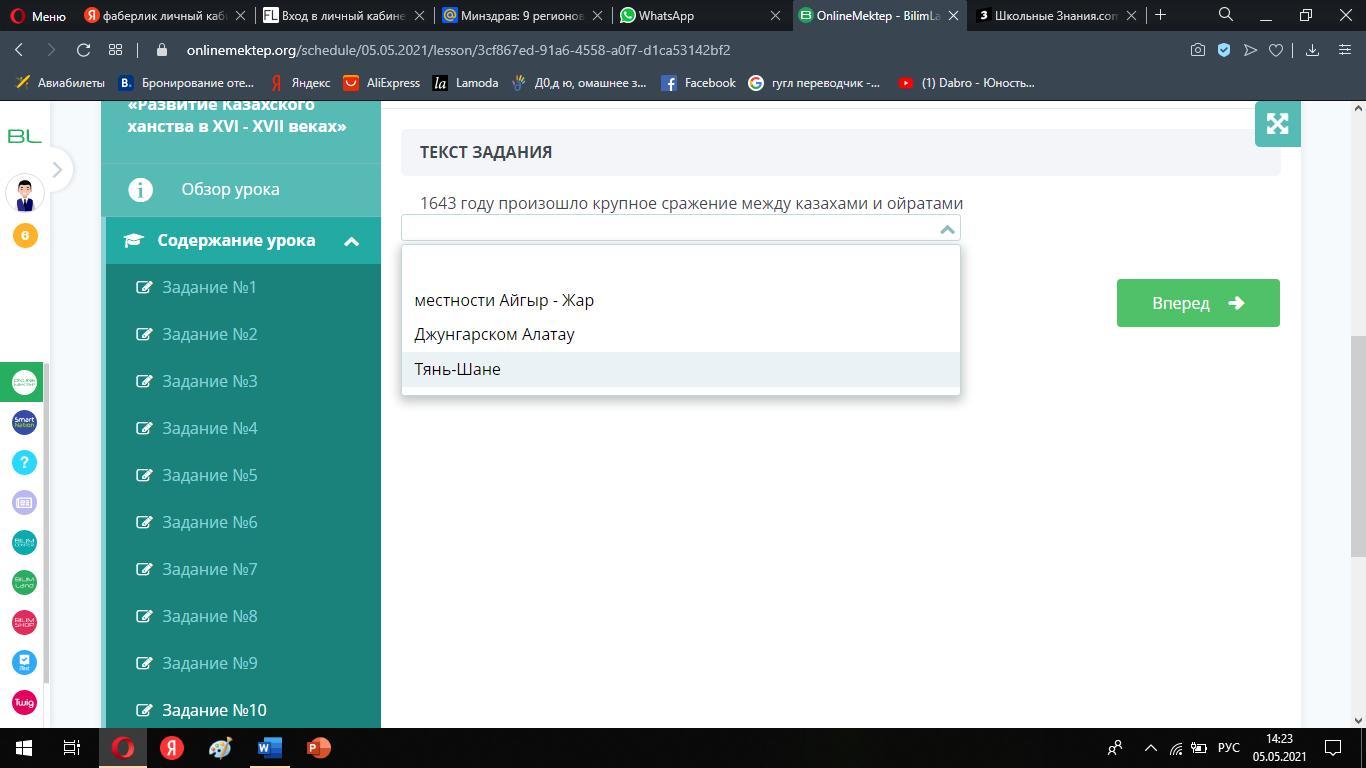This screenshot has width=1366, height=768.
Task: Click the user avatar icon
Action: (x=25, y=194)
